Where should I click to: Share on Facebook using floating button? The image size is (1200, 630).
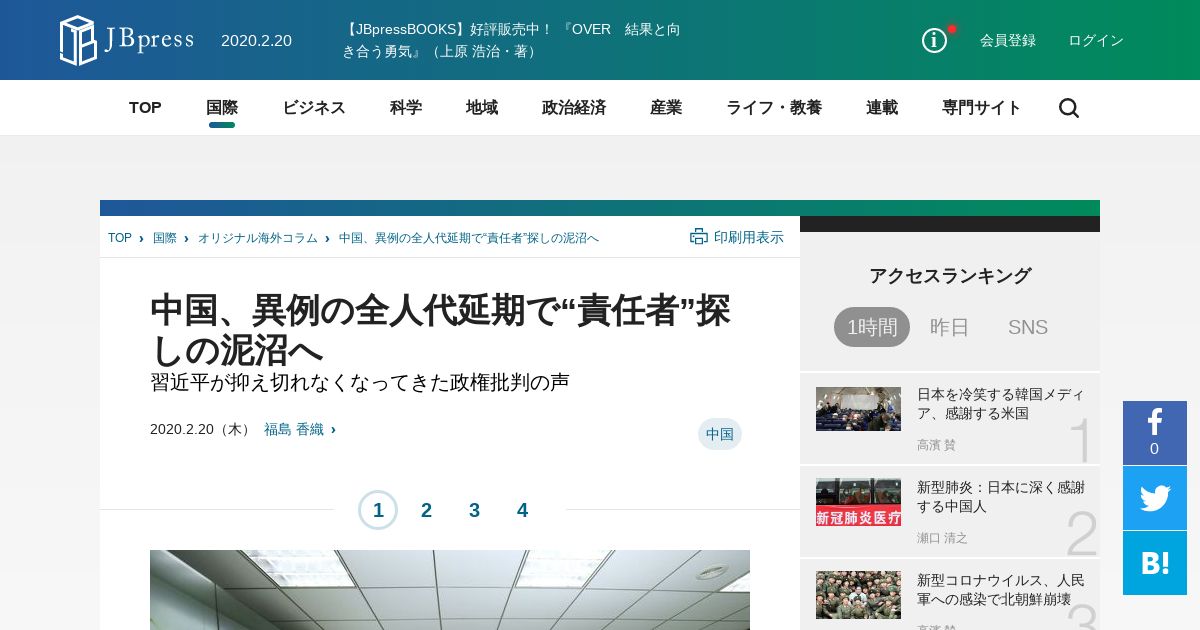tap(1155, 432)
